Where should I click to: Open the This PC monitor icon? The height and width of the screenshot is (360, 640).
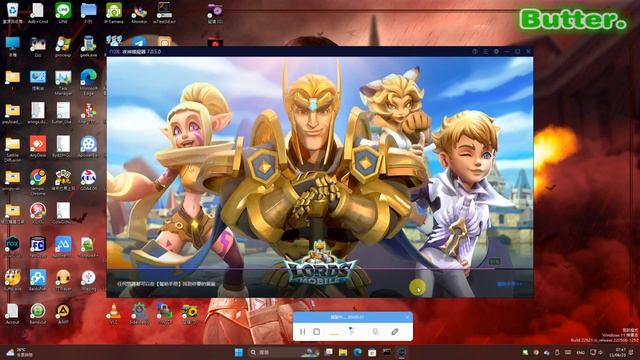pos(13,46)
